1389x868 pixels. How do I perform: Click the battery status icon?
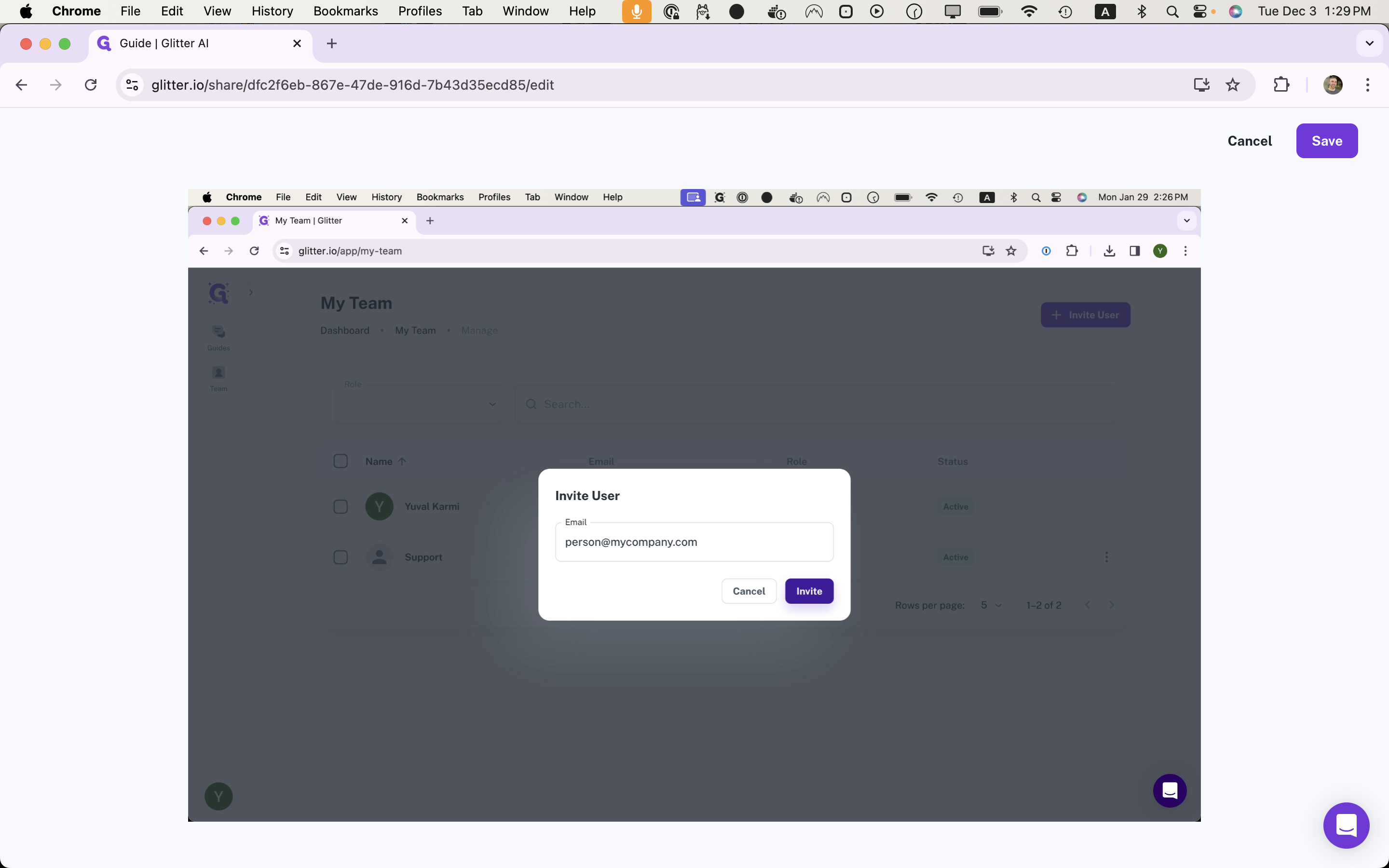[990, 12]
